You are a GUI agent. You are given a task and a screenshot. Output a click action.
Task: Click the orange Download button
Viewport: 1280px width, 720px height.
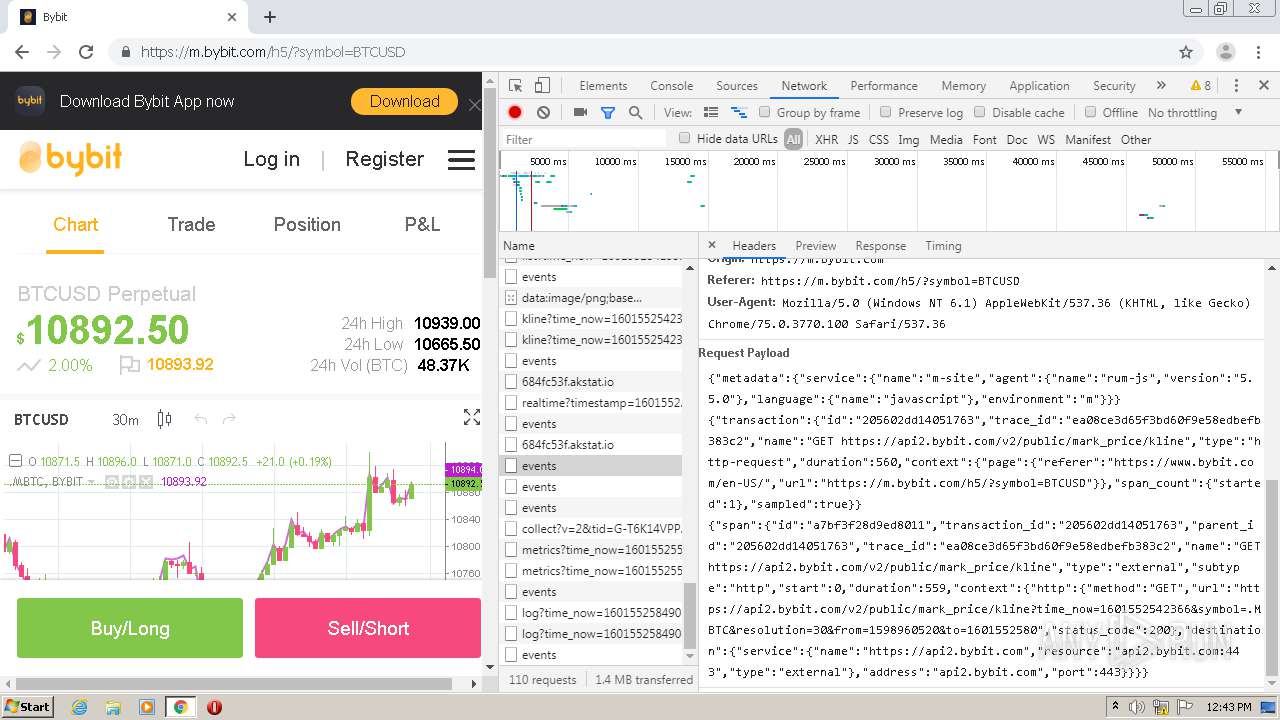click(404, 101)
